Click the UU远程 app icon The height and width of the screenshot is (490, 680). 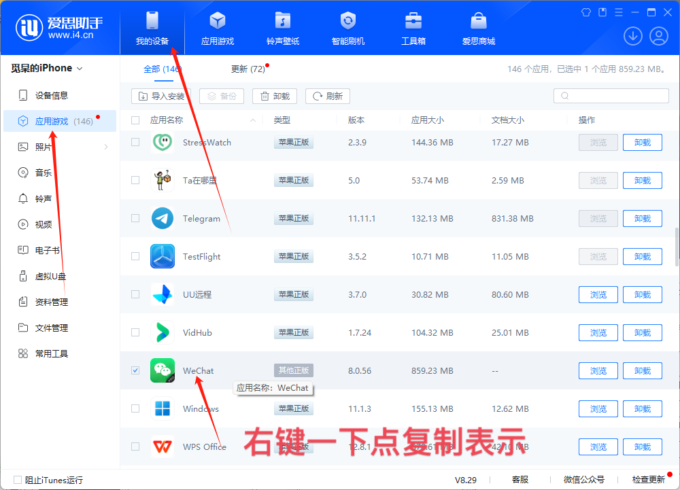tap(163, 294)
